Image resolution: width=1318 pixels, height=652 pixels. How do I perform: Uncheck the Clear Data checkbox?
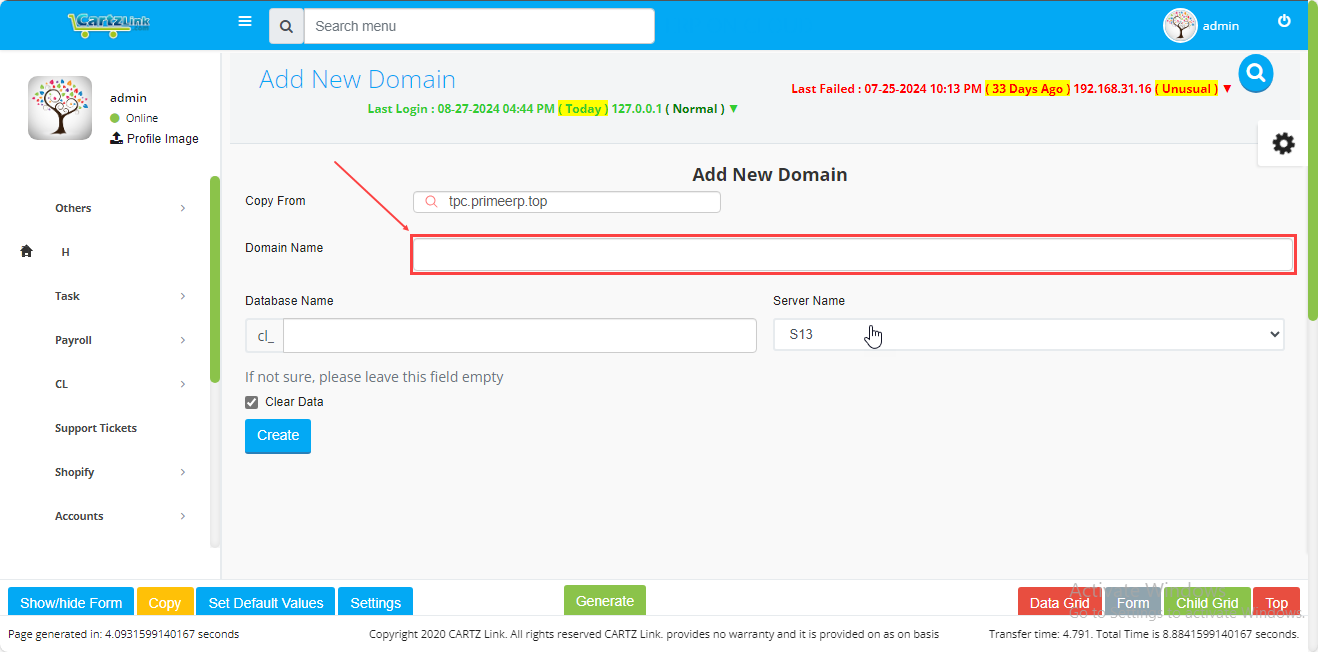(251, 401)
